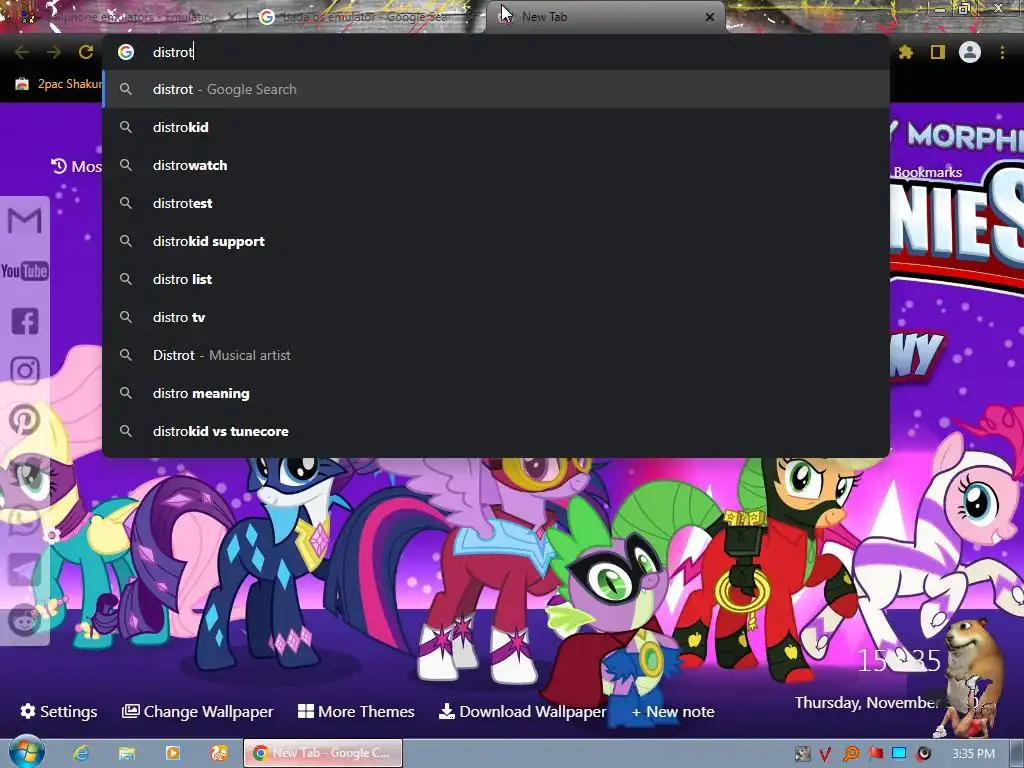Add a New note
Screen dimensions: 1024x768
click(x=673, y=711)
